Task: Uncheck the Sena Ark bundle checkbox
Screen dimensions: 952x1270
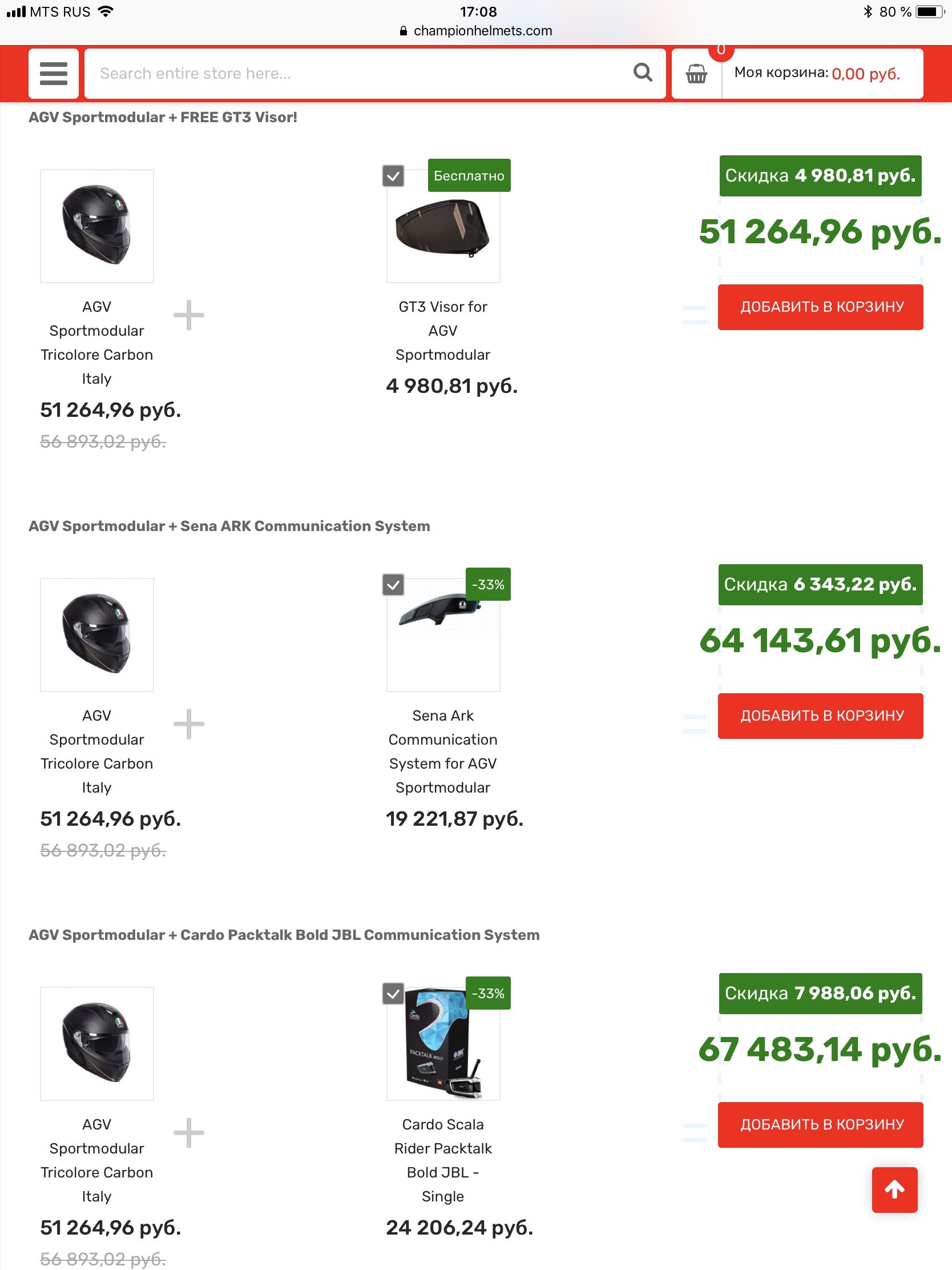Action: [393, 585]
